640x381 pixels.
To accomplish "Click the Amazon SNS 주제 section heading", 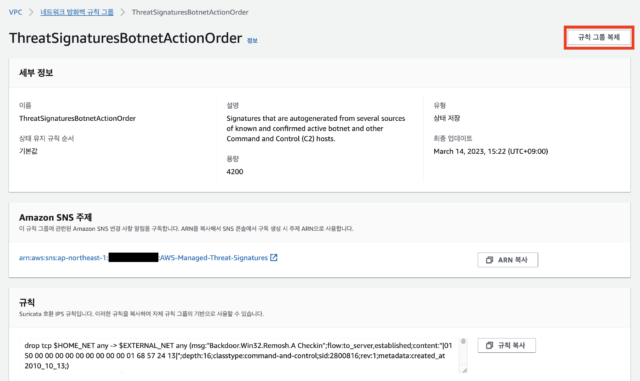I will [x=56, y=217].
